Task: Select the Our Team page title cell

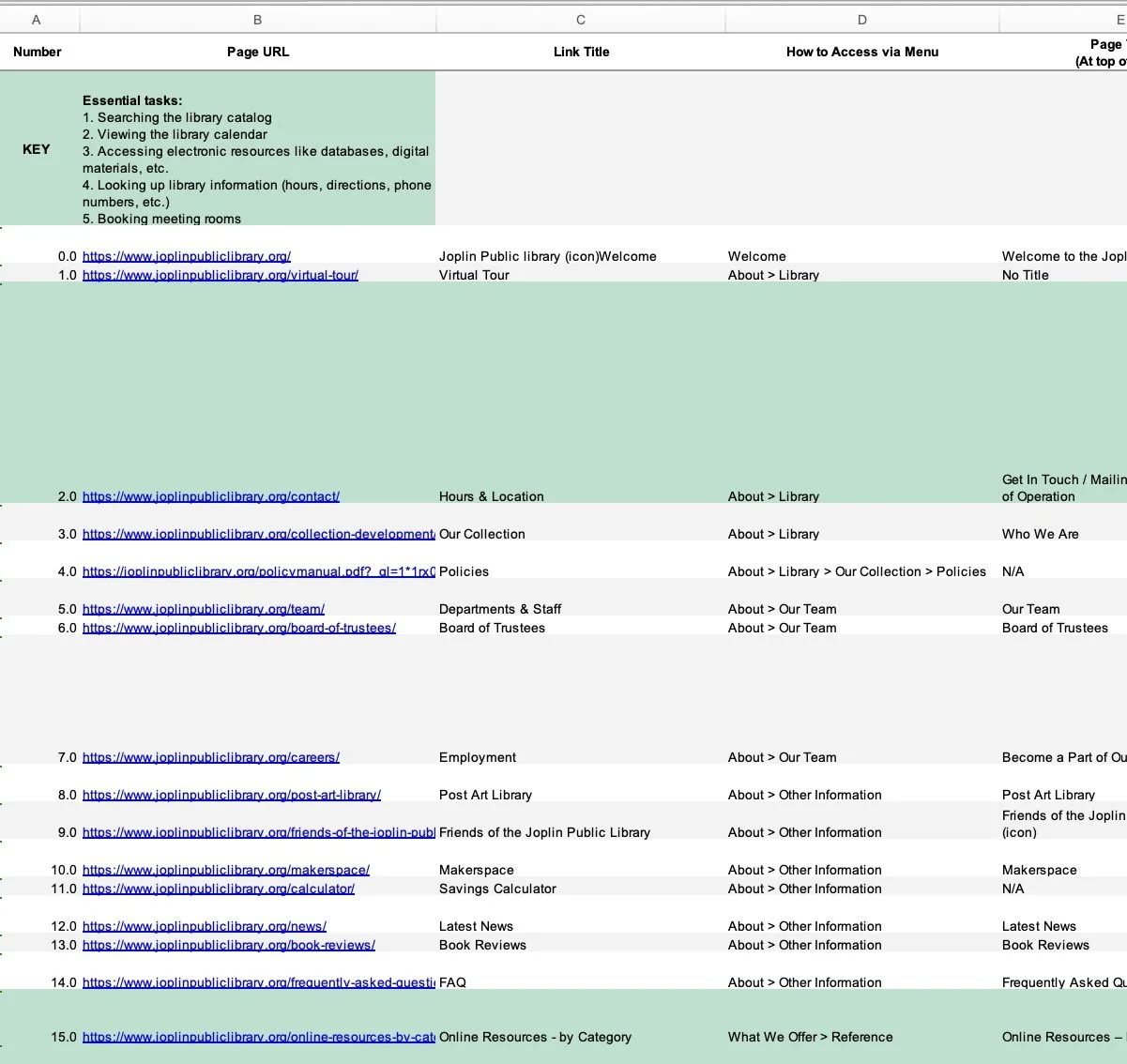Action: coord(1063,598)
